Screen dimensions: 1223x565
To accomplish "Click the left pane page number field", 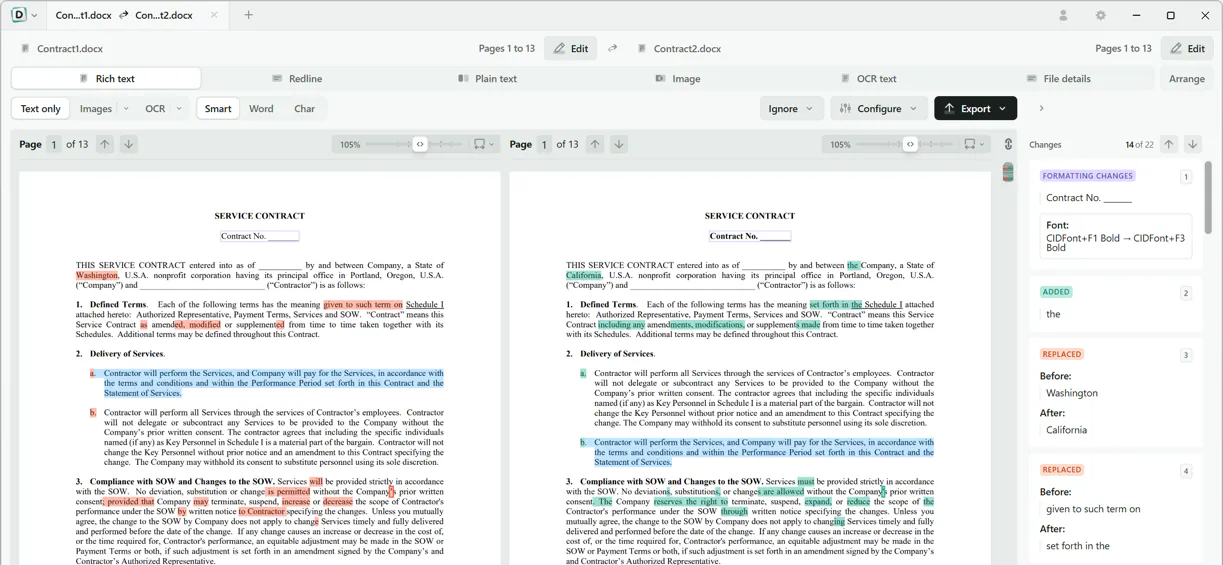I will click(54, 144).
